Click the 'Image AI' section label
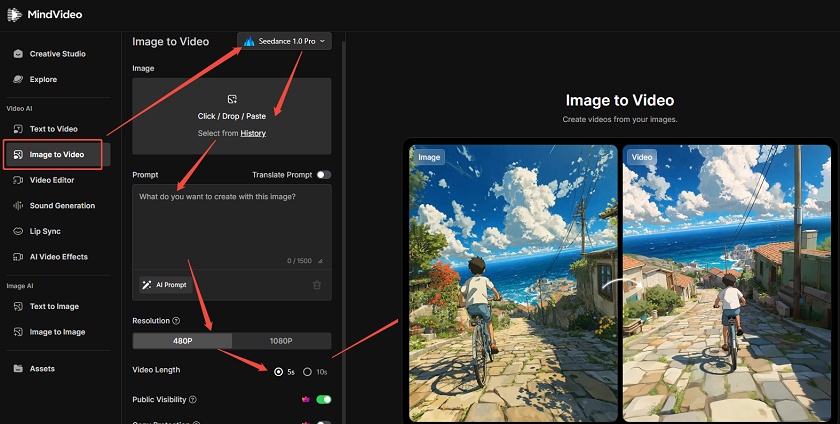Viewport: 840px width, 424px height. pos(20,286)
